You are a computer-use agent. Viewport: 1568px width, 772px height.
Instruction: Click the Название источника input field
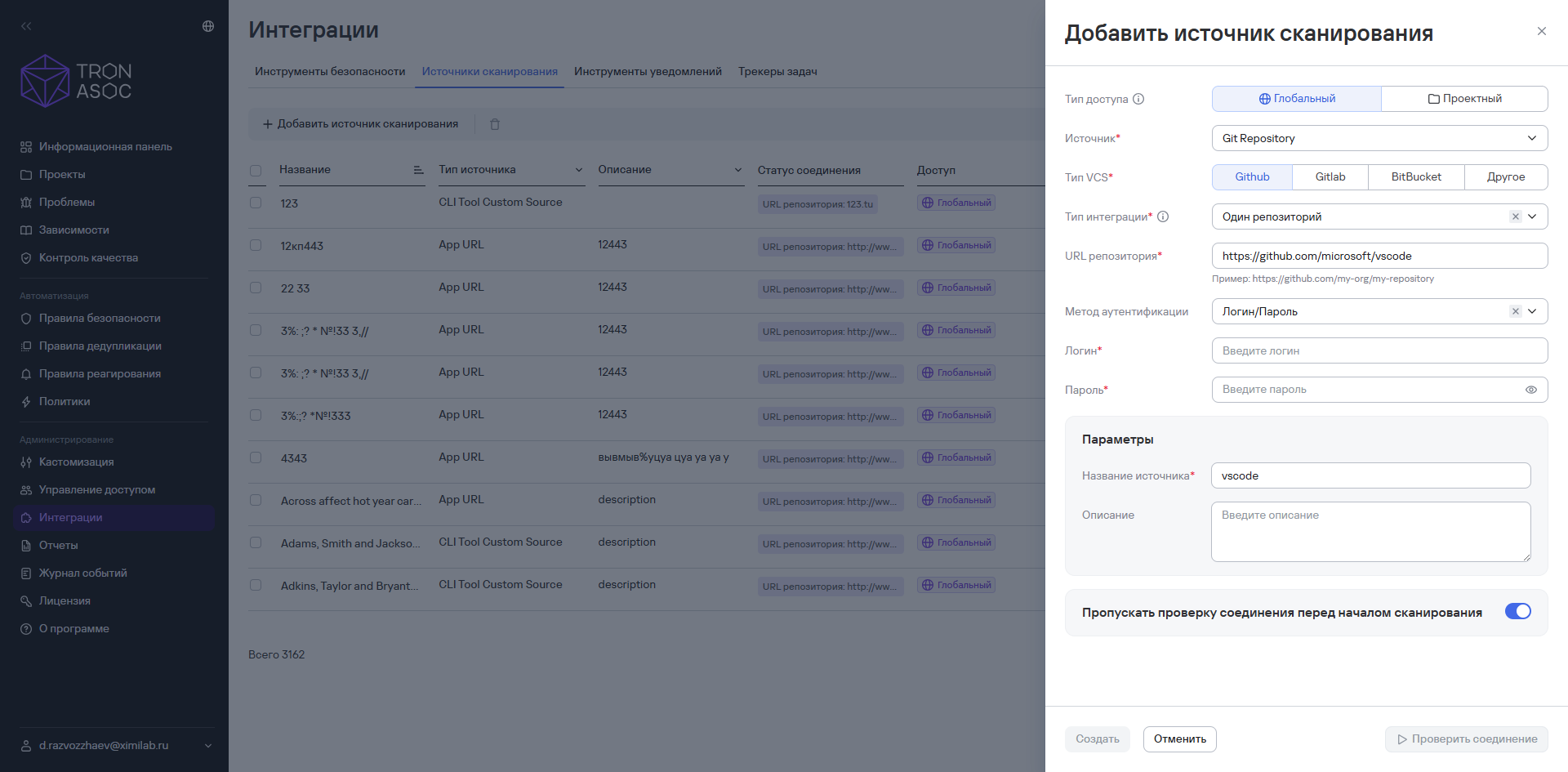pos(1370,475)
